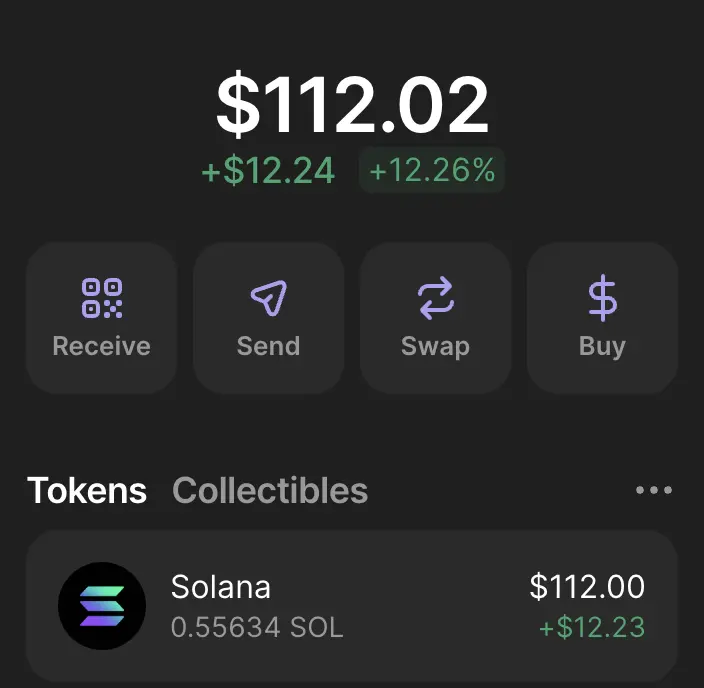Click the Solana $112.00 value

pos(587,587)
